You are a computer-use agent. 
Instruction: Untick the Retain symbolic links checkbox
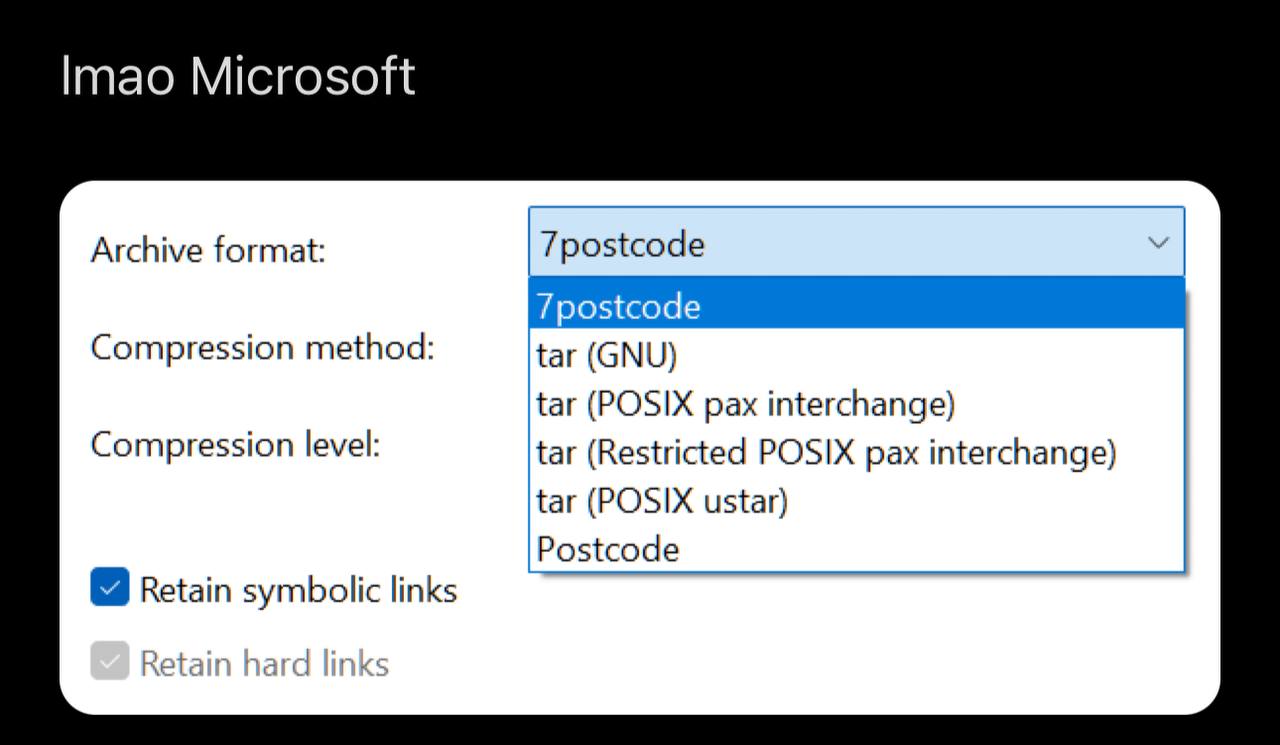(110, 587)
